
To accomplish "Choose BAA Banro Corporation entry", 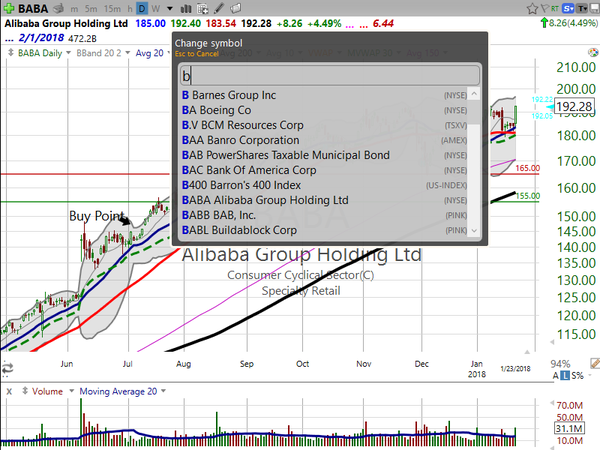I will [x=324, y=140].
